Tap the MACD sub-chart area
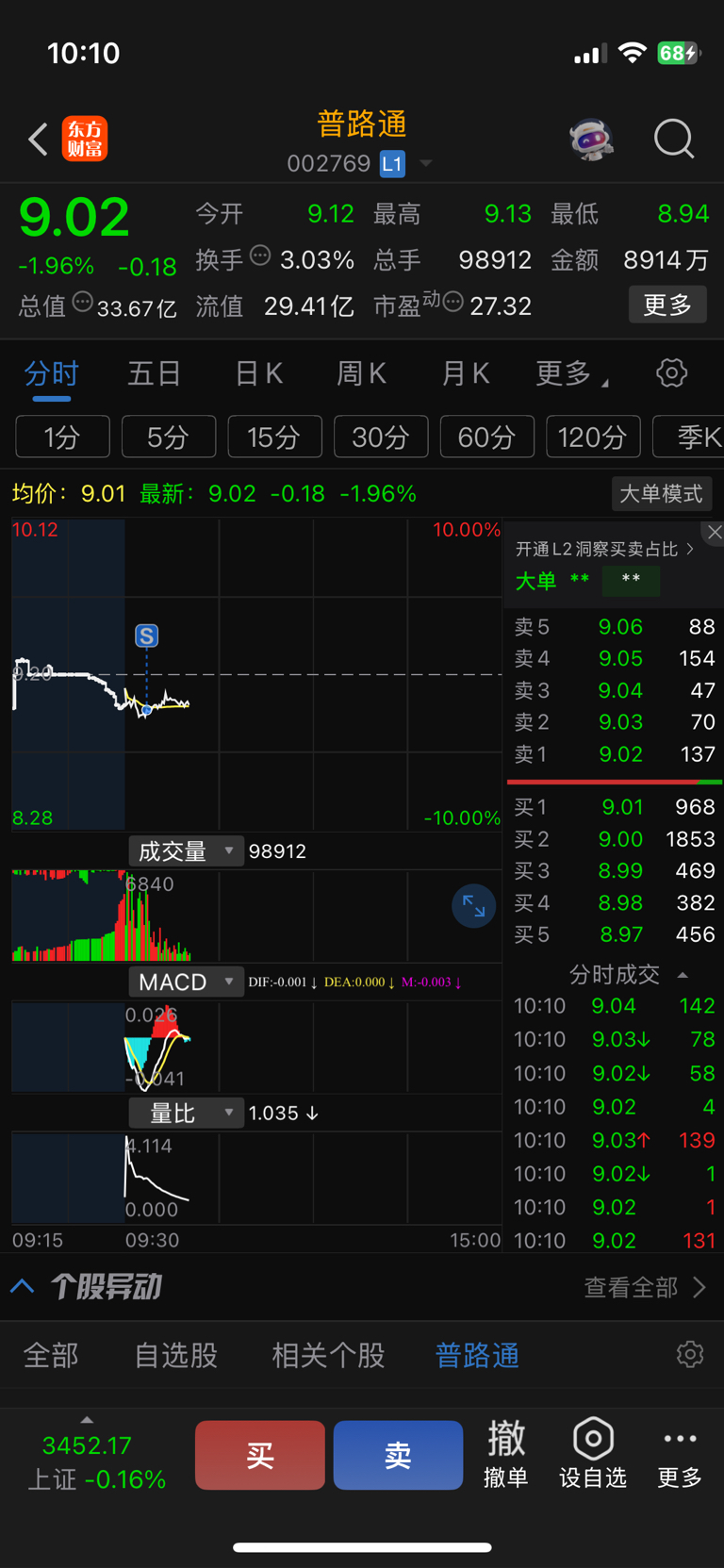Viewport: 724px width, 1568px height. coord(256,1047)
